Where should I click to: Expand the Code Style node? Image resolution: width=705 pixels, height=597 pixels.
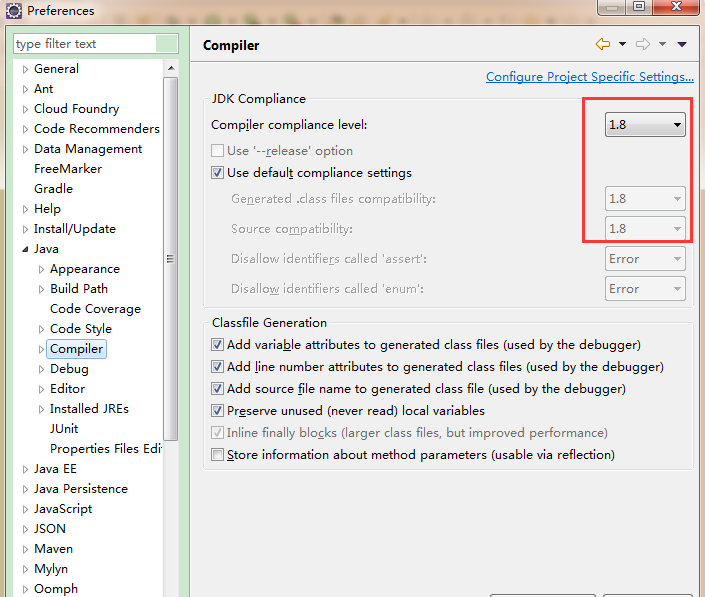pos(41,329)
